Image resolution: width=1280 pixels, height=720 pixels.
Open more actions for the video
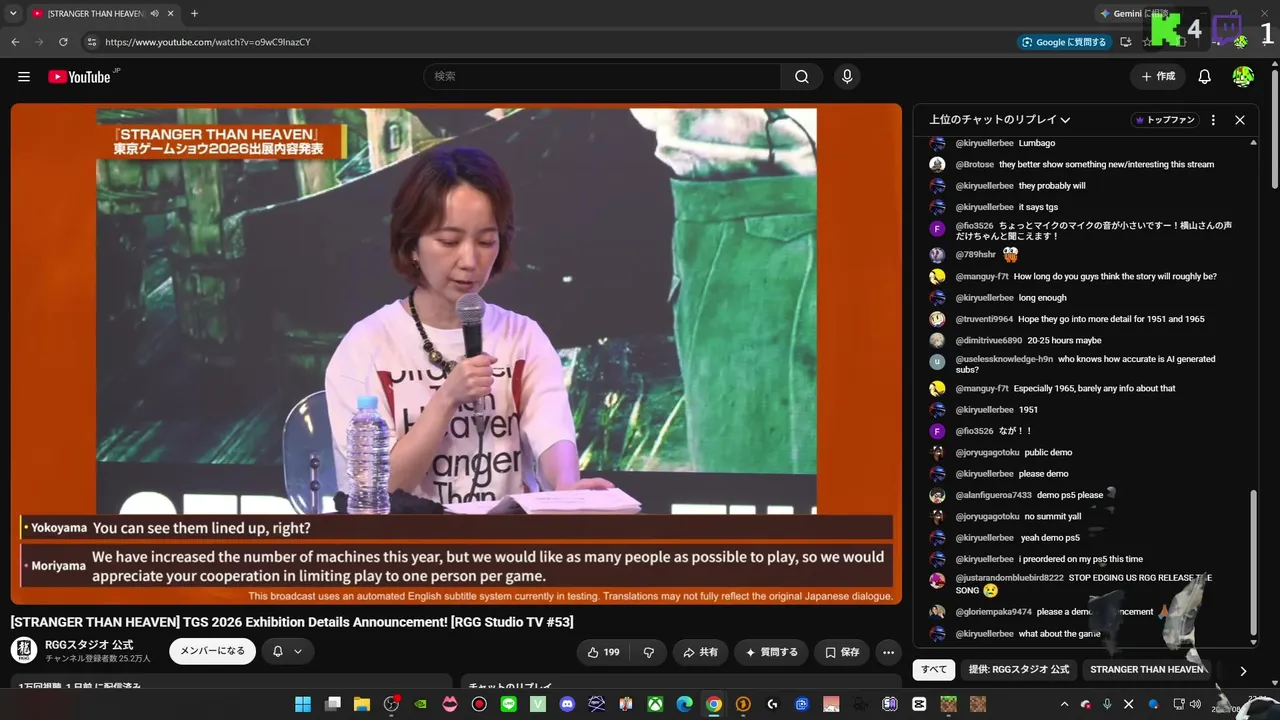pos(888,652)
